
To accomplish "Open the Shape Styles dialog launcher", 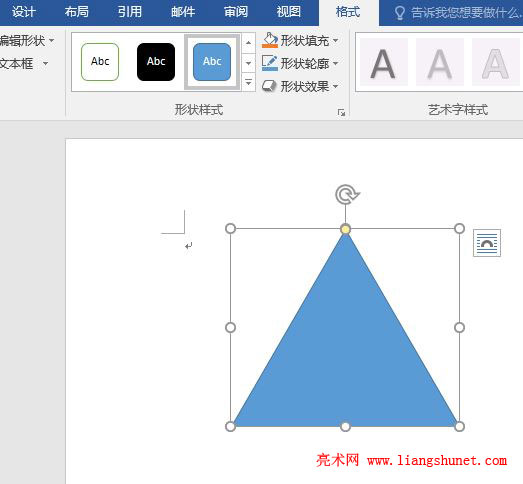I will coord(341,113).
